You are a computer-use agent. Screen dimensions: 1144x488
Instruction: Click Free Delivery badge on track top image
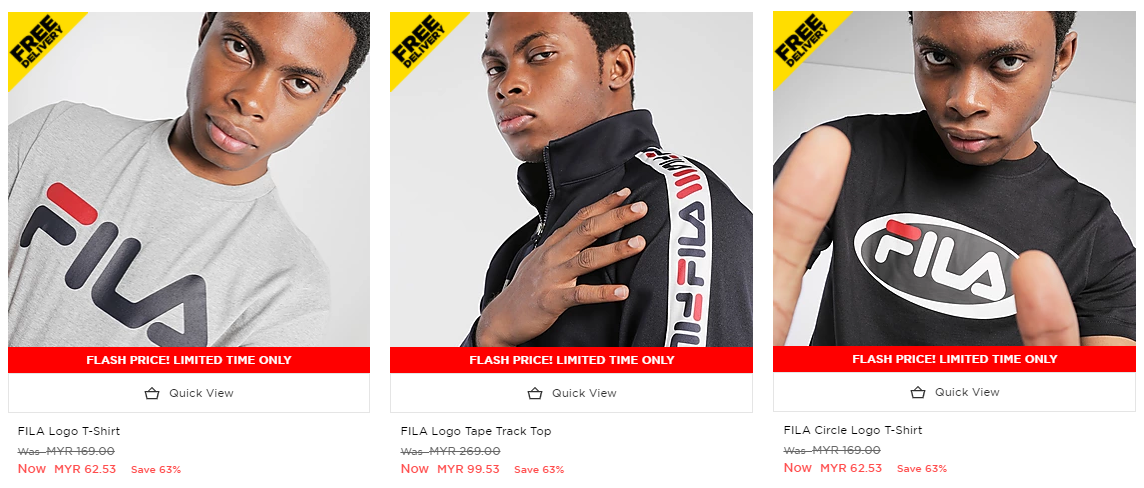pyautogui.click(x=419, y=42)
